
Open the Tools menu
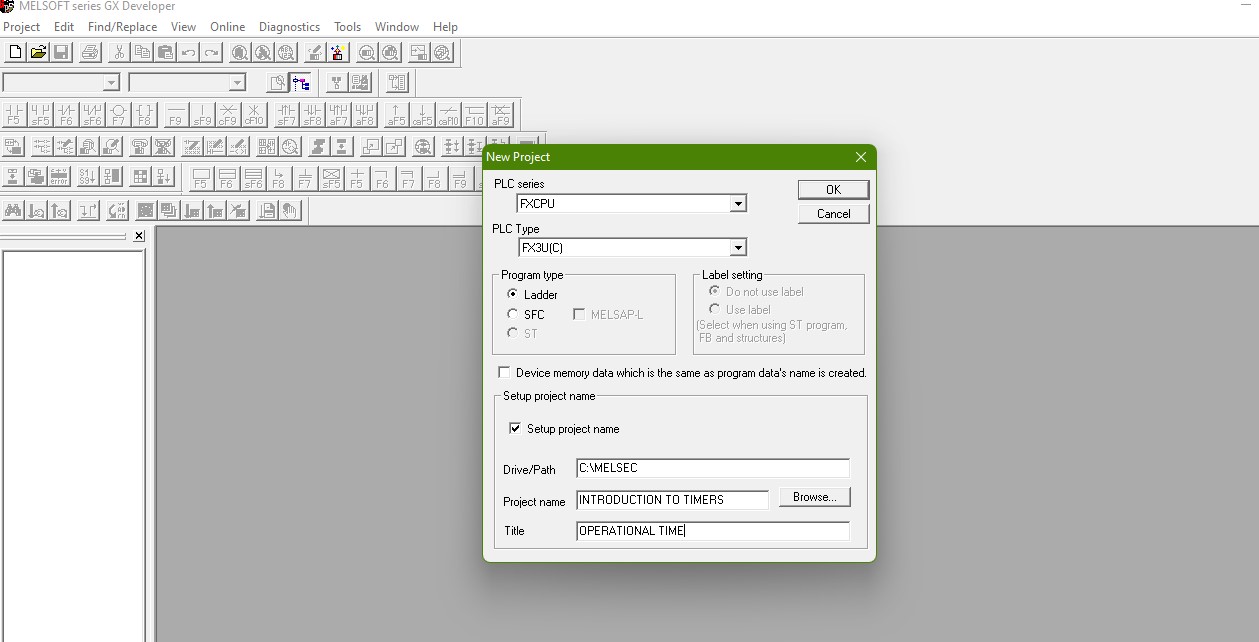click(x=347, y=27)
